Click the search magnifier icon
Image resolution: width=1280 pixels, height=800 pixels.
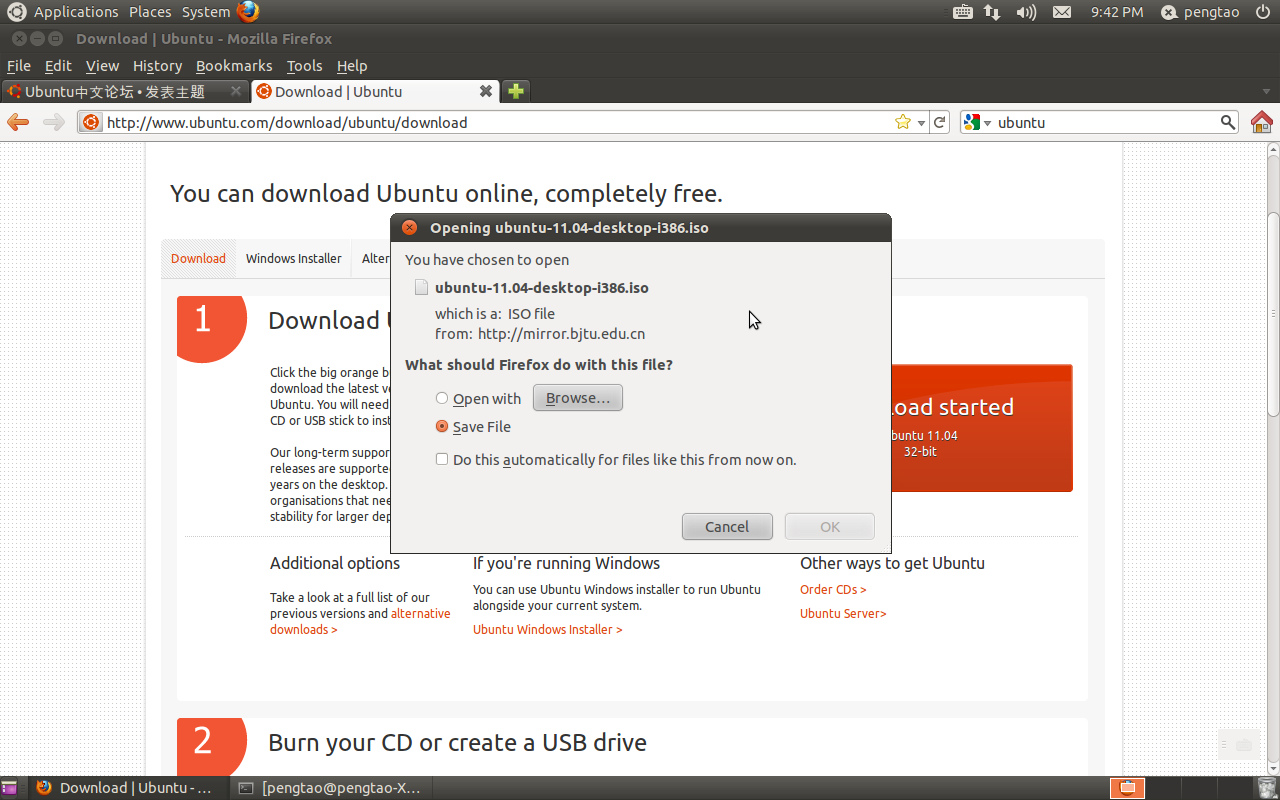(x=1228, y=122)
